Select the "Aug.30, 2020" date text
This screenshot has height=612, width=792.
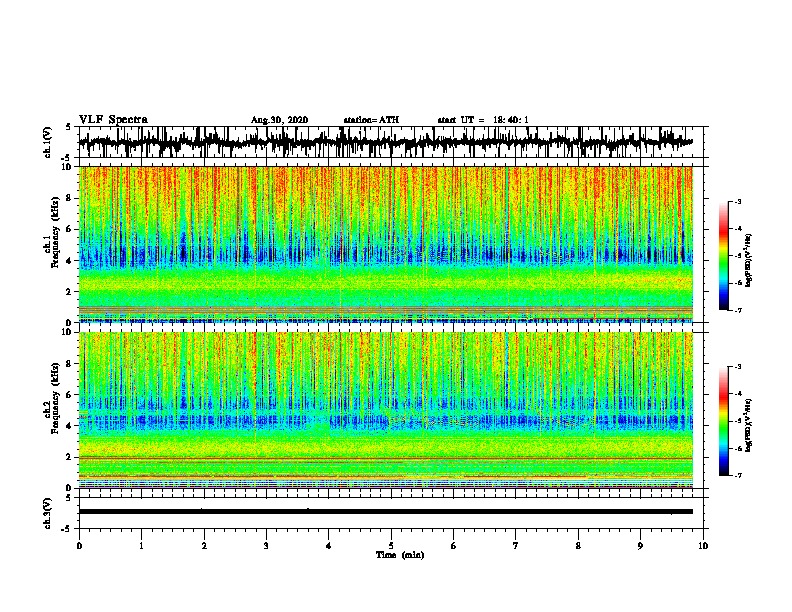coord(279,120)
